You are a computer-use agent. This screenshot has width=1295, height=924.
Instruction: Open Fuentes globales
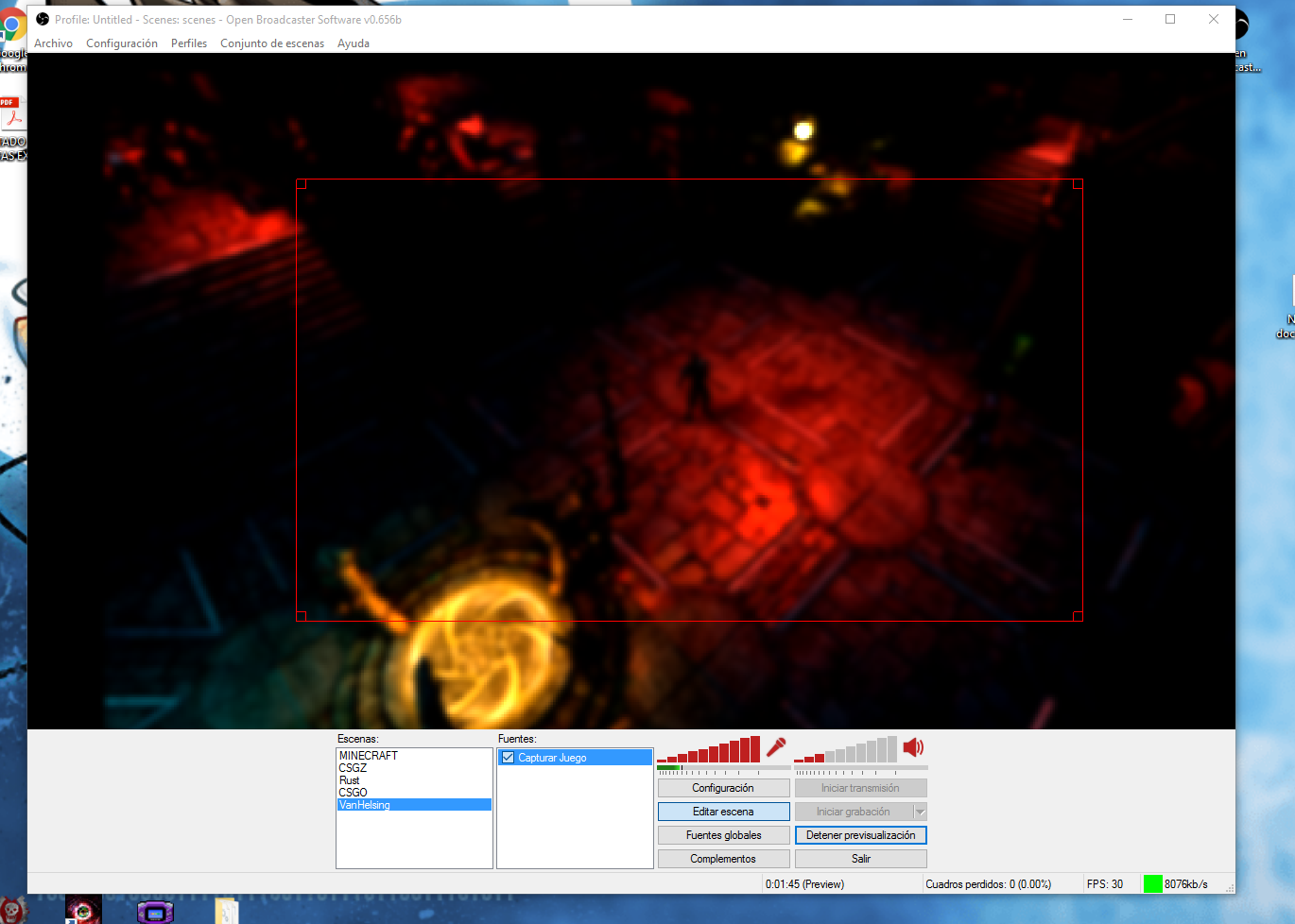coord(723,835)
